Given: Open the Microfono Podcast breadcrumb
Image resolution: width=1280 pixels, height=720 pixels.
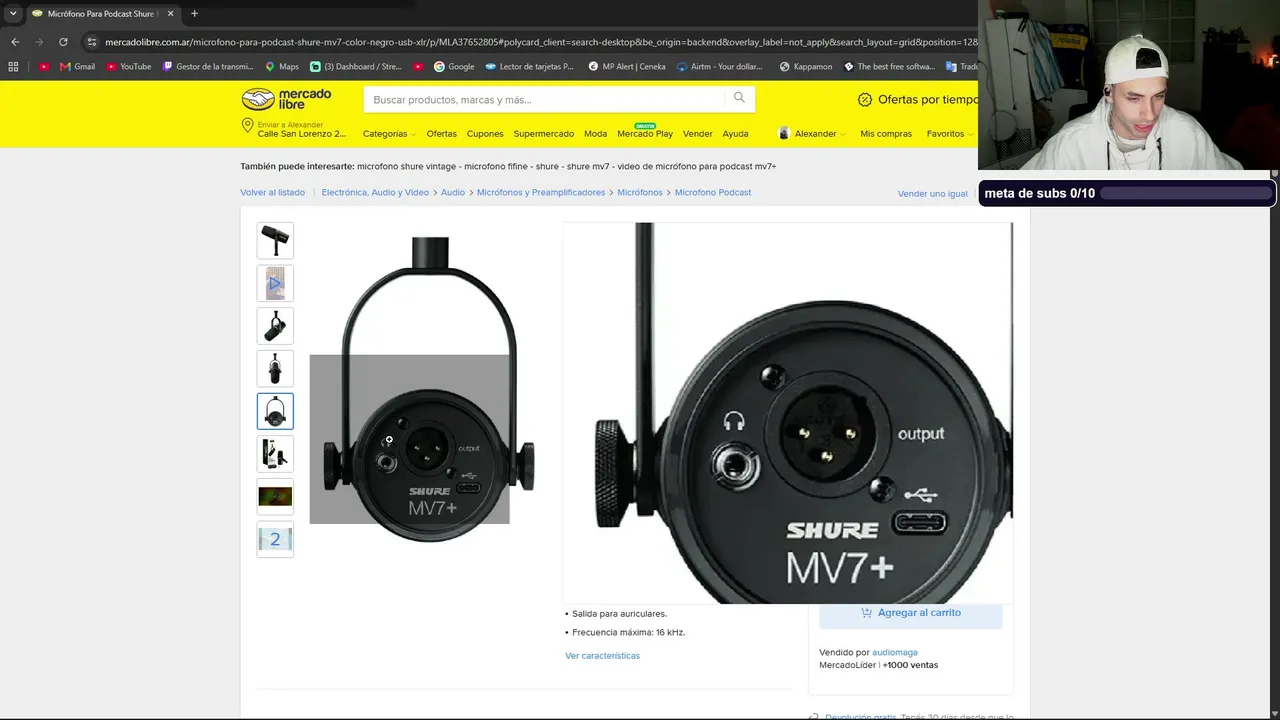Looking at the screenshot, I should click(713, 192).
